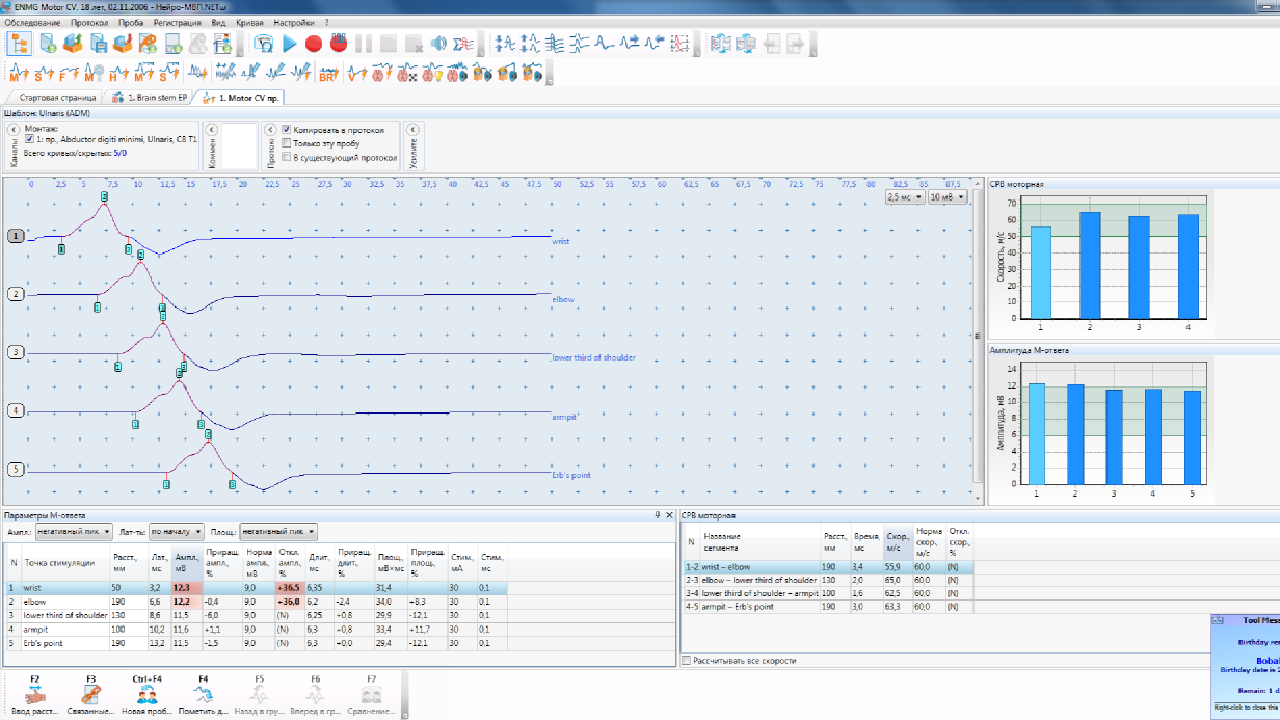1280x720 pixels.
Task: Open the Обследование menu
Action: pyautogui.click(x=32, y=22)
